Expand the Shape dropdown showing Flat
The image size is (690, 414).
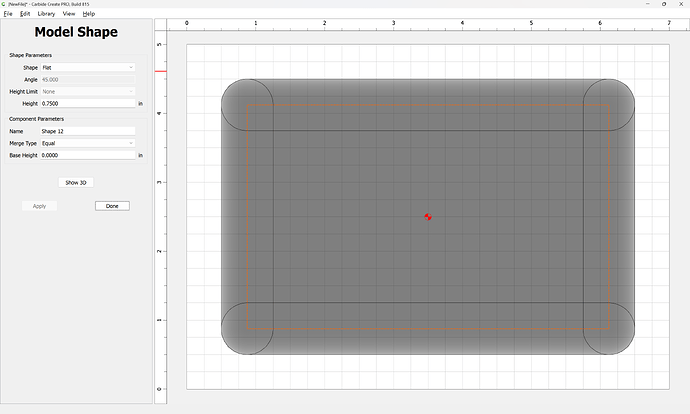click(88, 67)
